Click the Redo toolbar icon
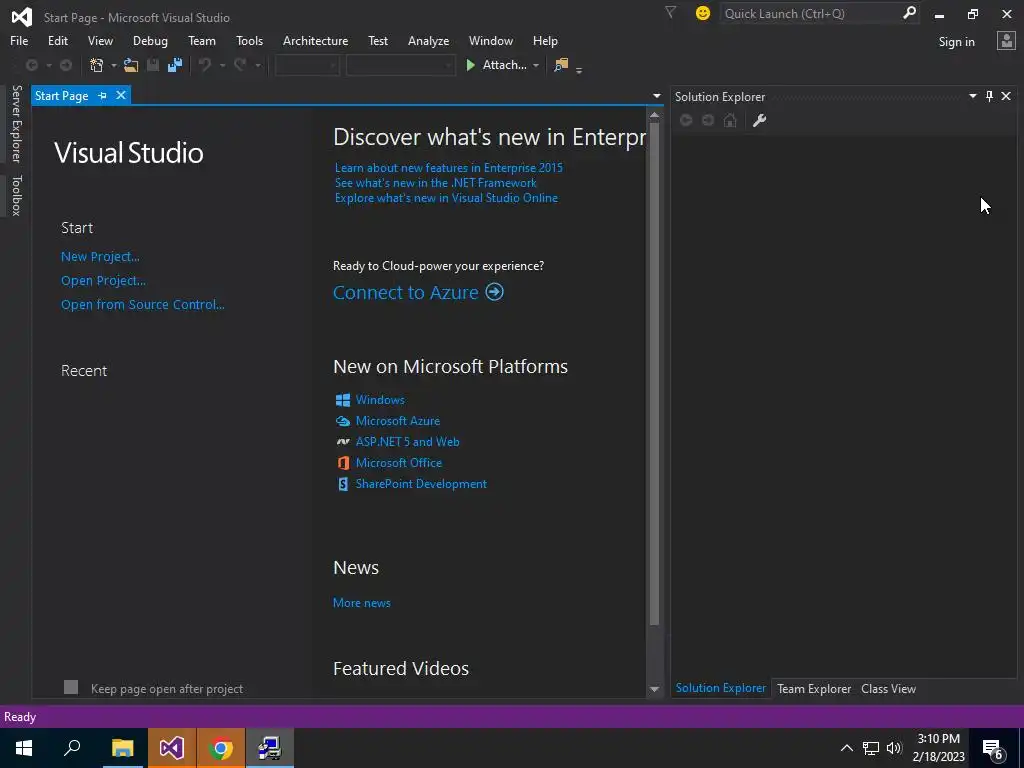Image resolution: width=1024 pixels, height=768 pixels. (x=240, y=65)
